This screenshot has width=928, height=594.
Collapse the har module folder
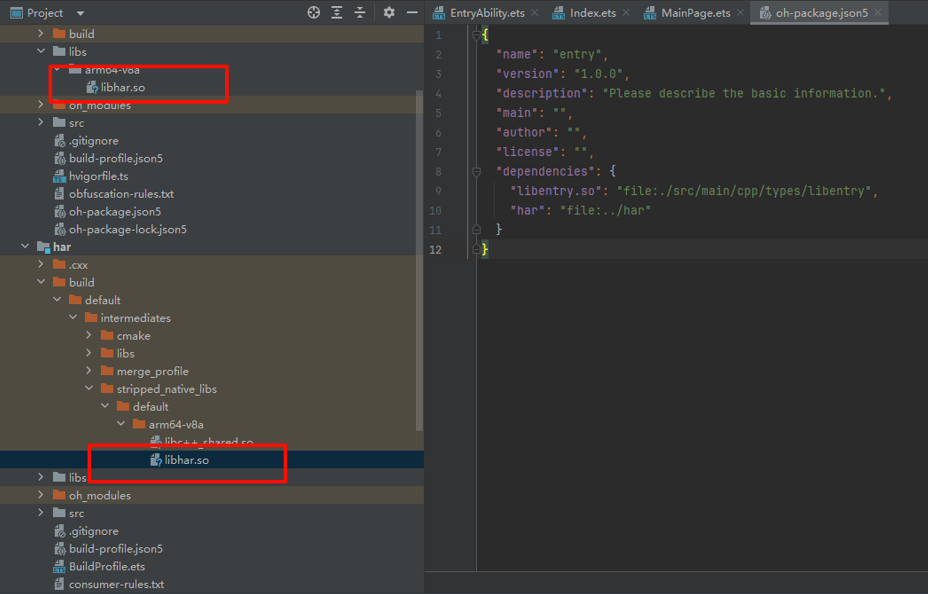click(x=25, y=247)
